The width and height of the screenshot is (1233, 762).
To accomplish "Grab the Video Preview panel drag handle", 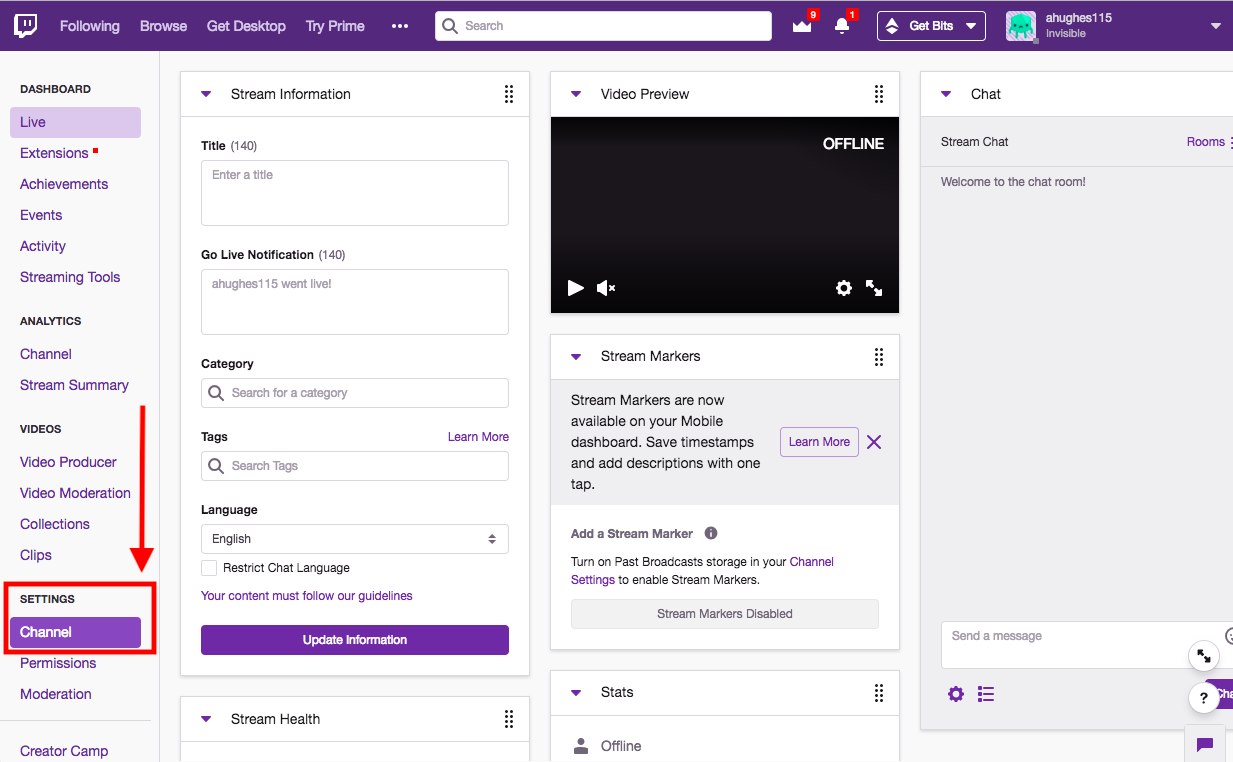I will coord(879,94).
